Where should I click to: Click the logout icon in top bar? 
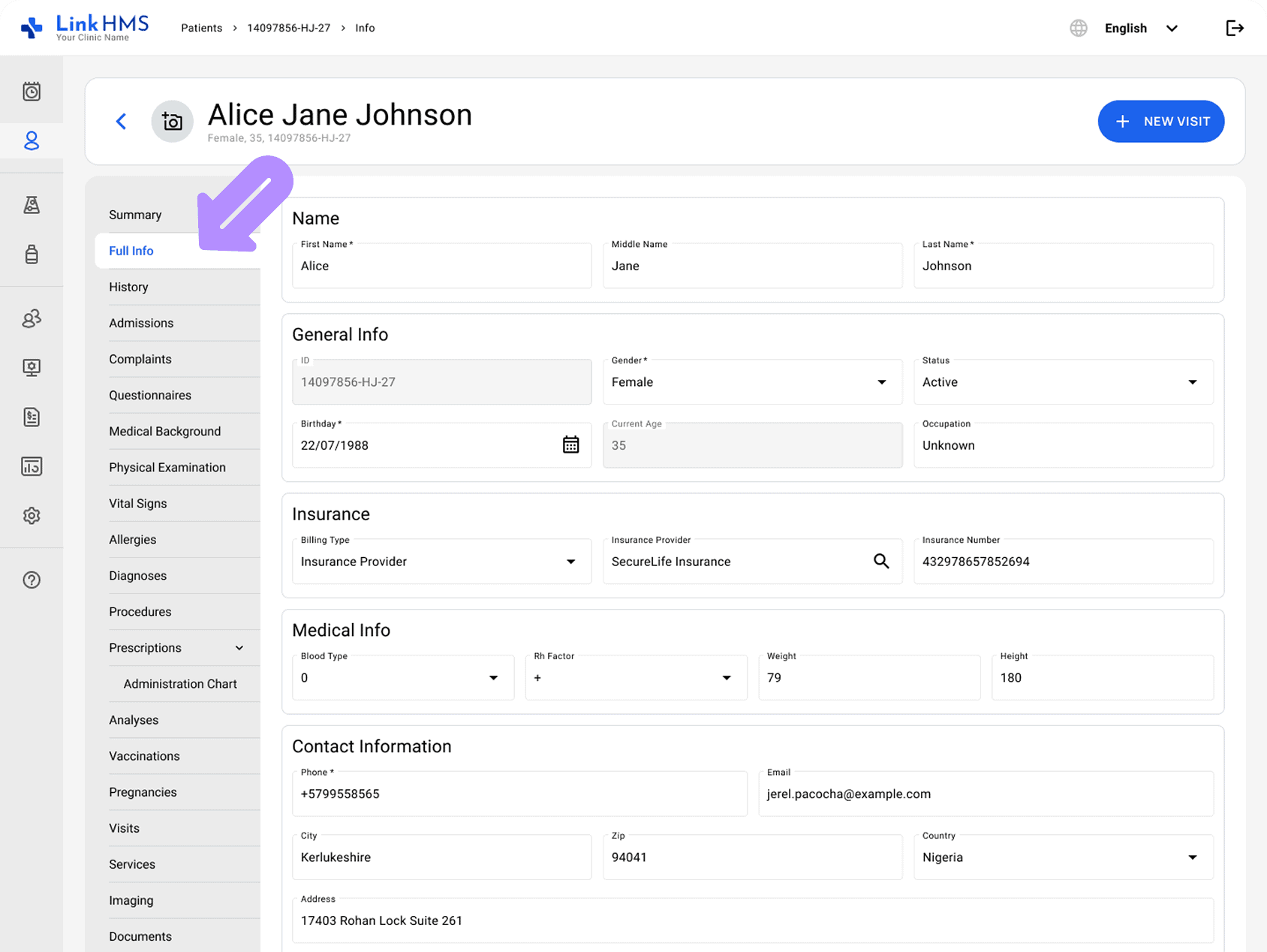(1235, 29)
